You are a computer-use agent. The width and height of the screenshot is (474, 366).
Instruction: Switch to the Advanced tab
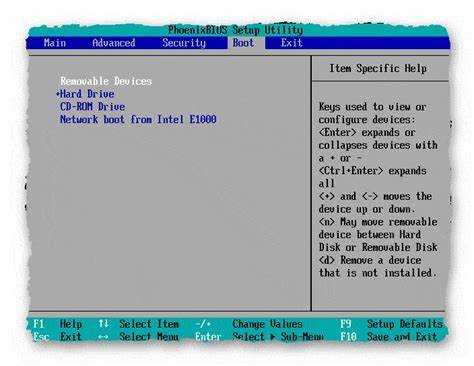point(114,43)
